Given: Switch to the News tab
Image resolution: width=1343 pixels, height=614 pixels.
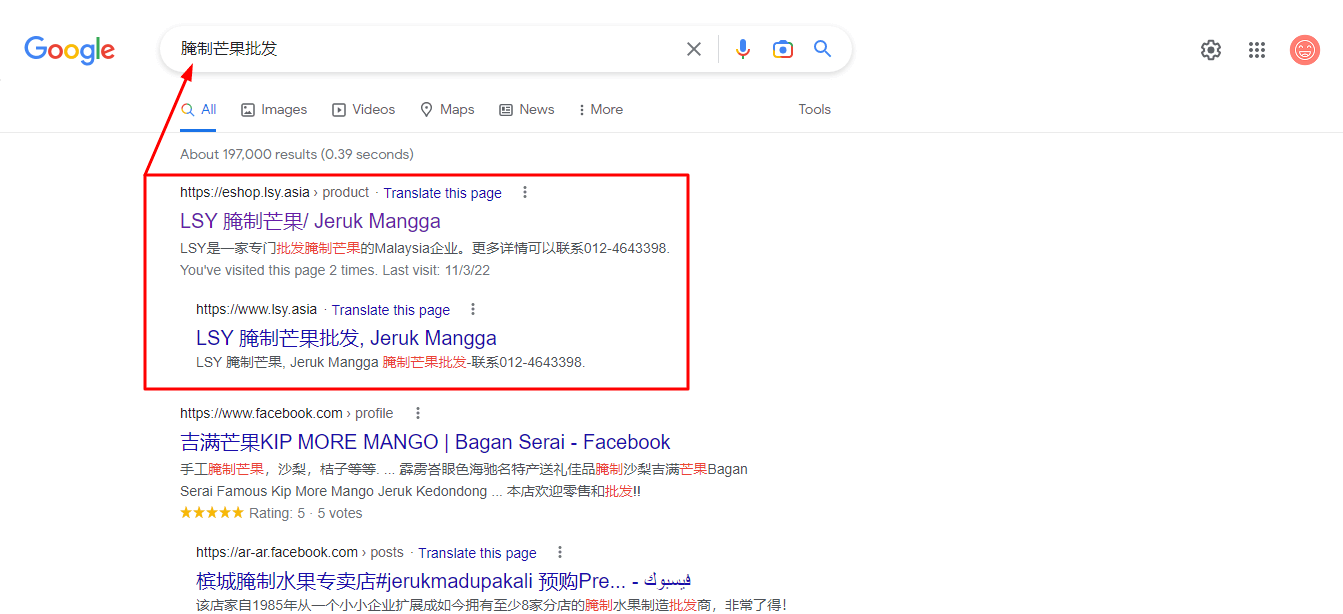Looking at the screenshot, I should (x=527, y=110).
